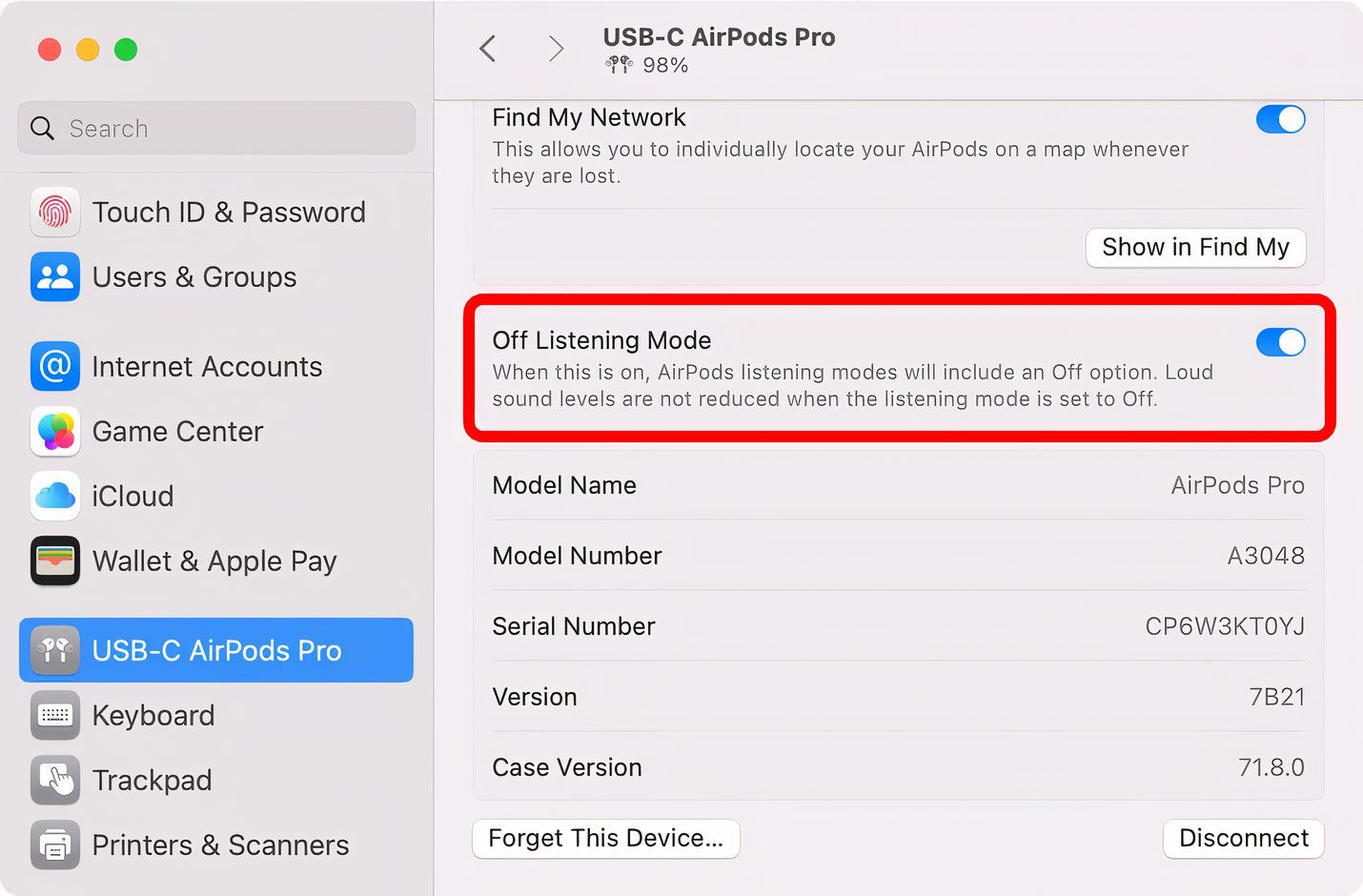The image size is (1363, 896).
Task: Turn off the Off Listening Mode switch
Action: pos(1281,341)
